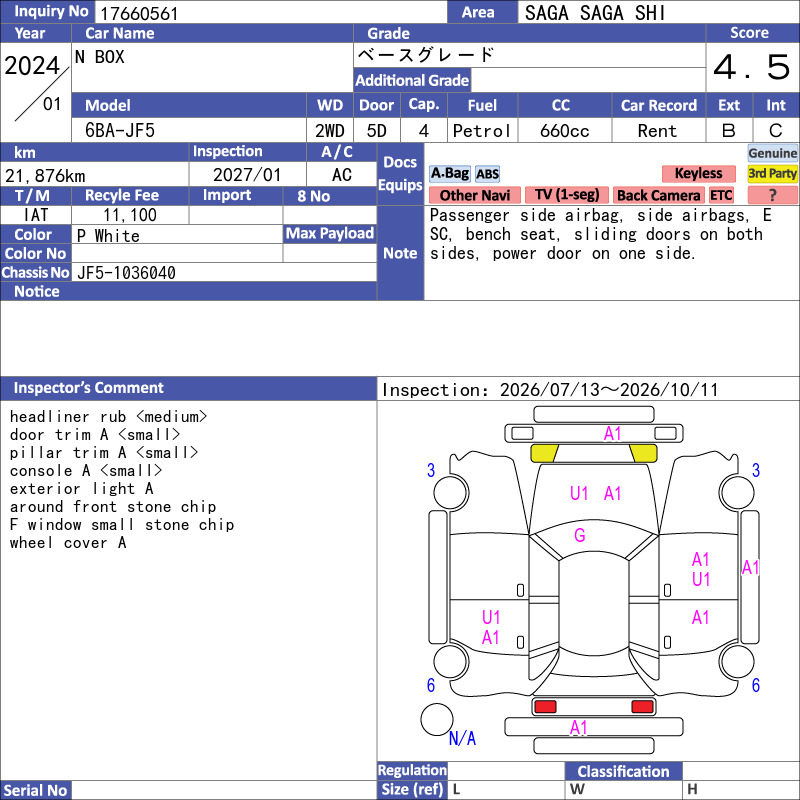
Task: Select the mileage 21,876km
Action: coord(45,176)
